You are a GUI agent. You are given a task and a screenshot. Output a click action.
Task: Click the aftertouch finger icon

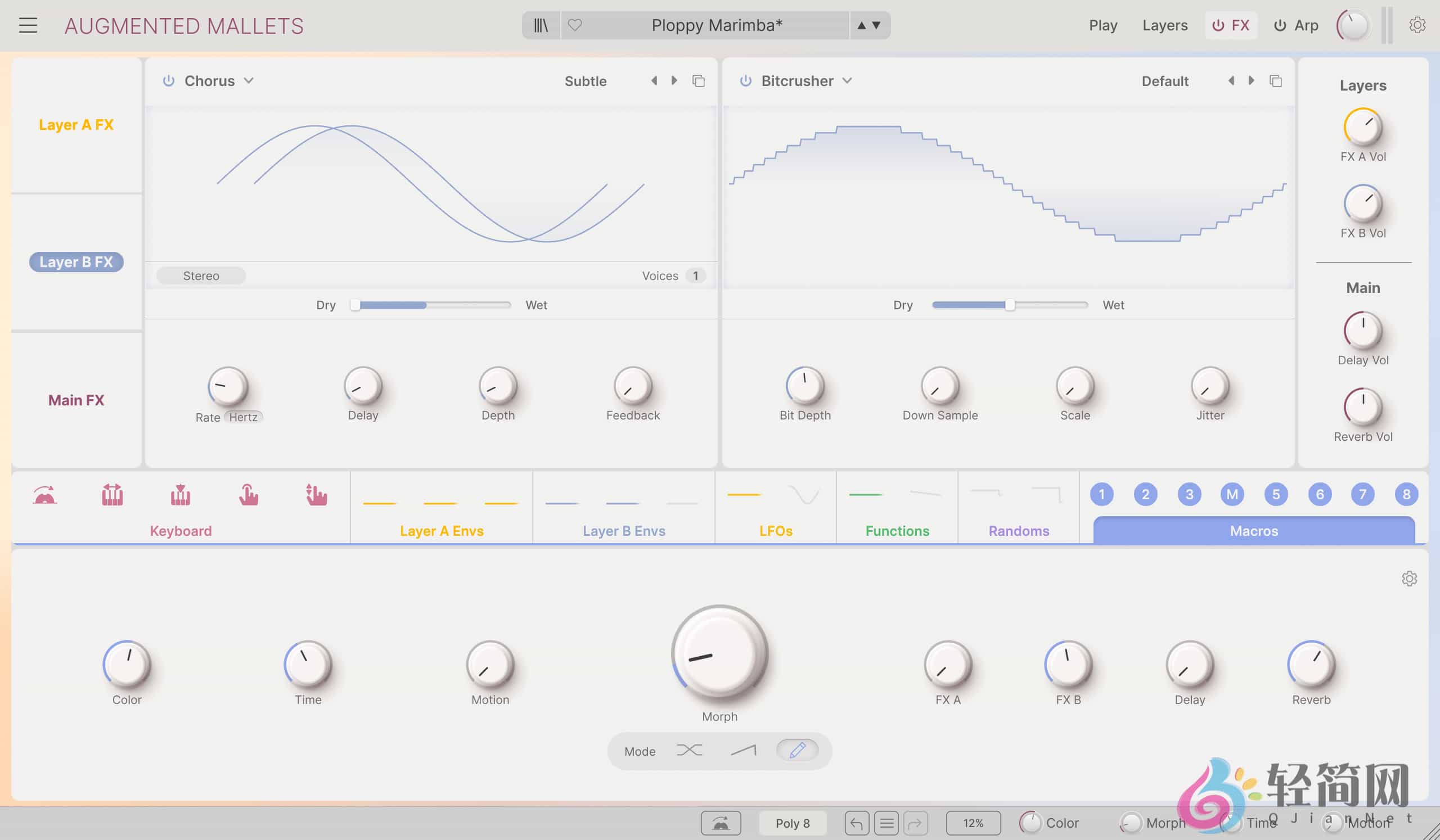pyautogui.click(x=249, y=495)
